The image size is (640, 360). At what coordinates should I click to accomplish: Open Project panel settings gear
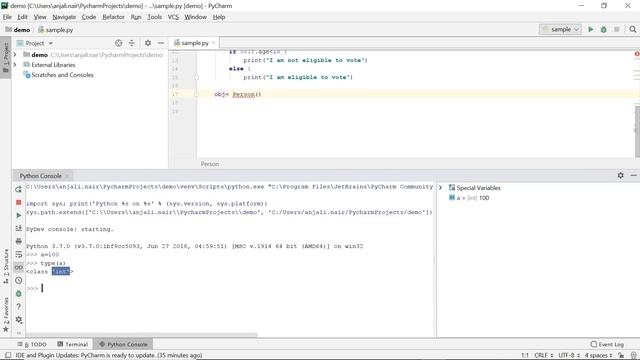(x=148, y=43)
